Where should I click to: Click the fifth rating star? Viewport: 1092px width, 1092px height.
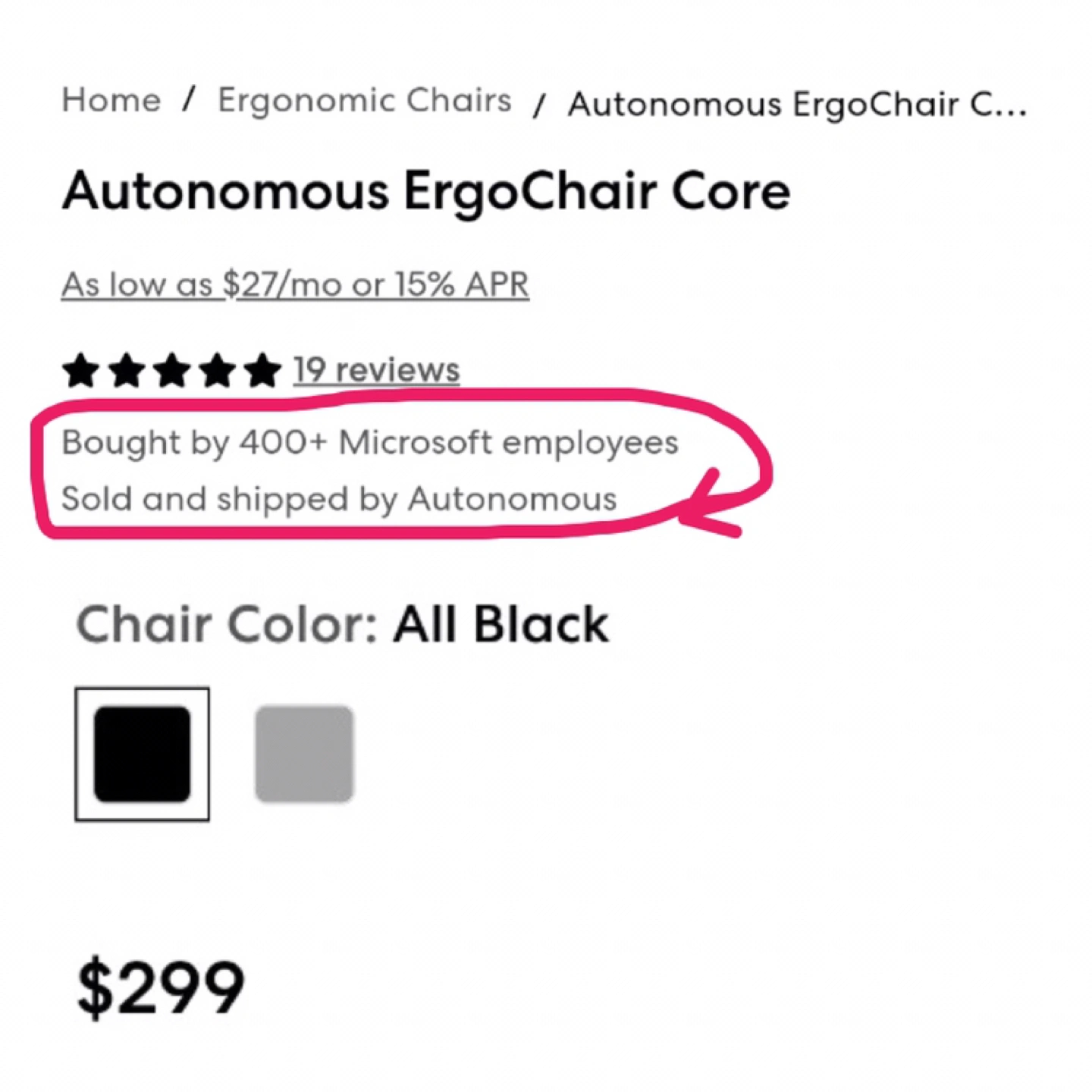263,371
